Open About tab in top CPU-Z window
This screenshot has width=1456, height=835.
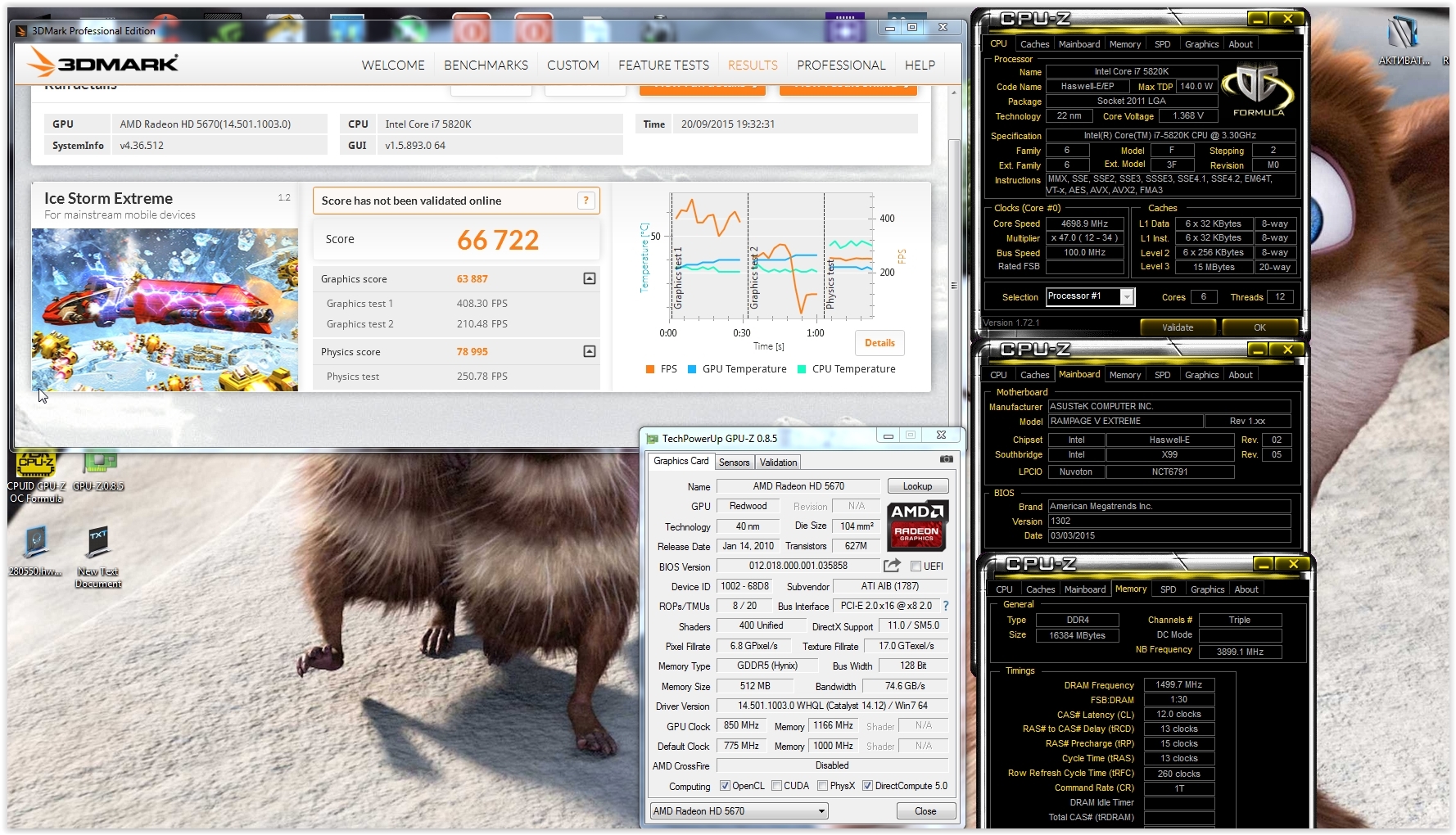[1240, 44]
